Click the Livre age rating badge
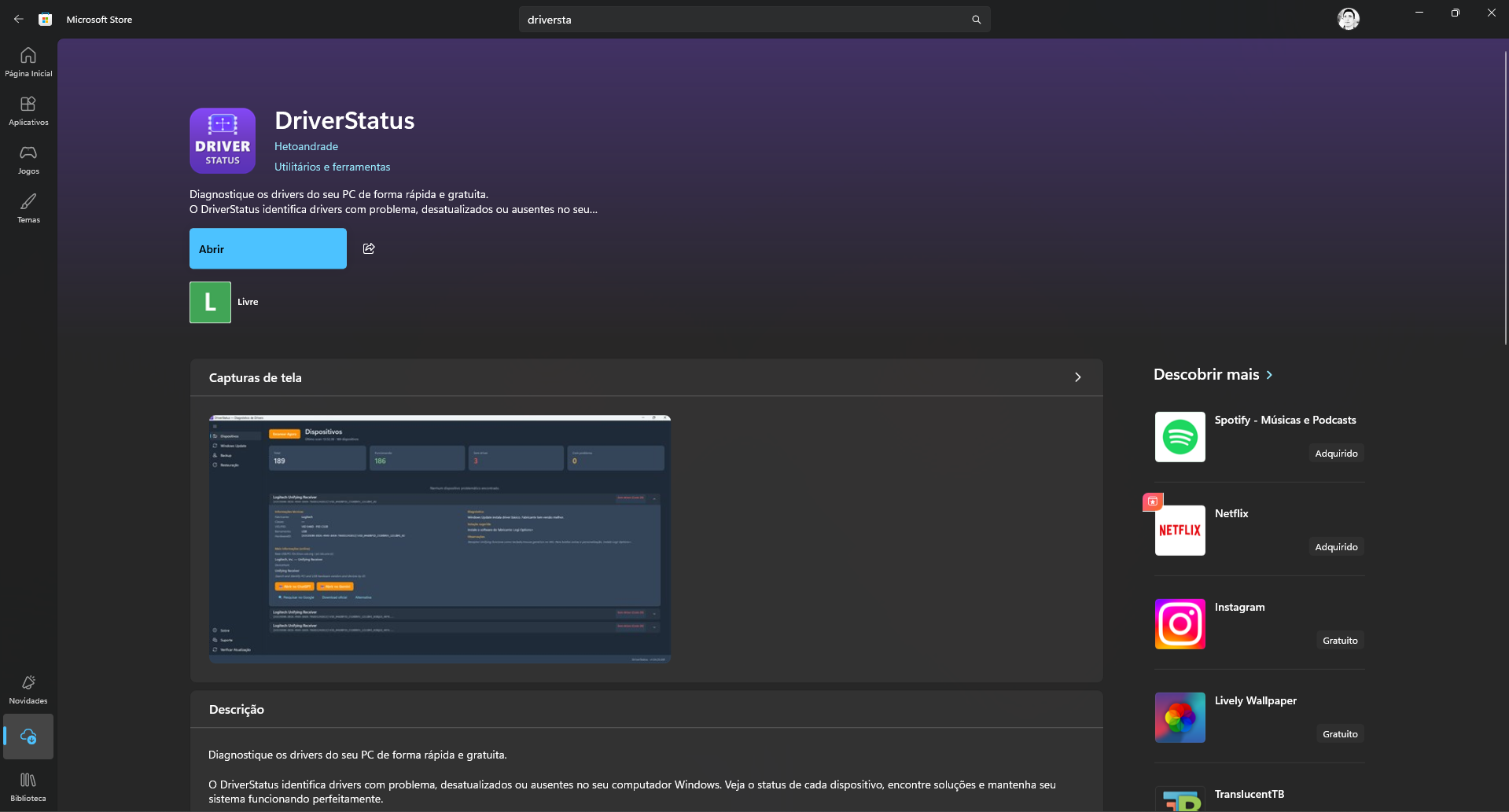The height and width of the screenshot is (812, 1509). [x=210, y=302]
